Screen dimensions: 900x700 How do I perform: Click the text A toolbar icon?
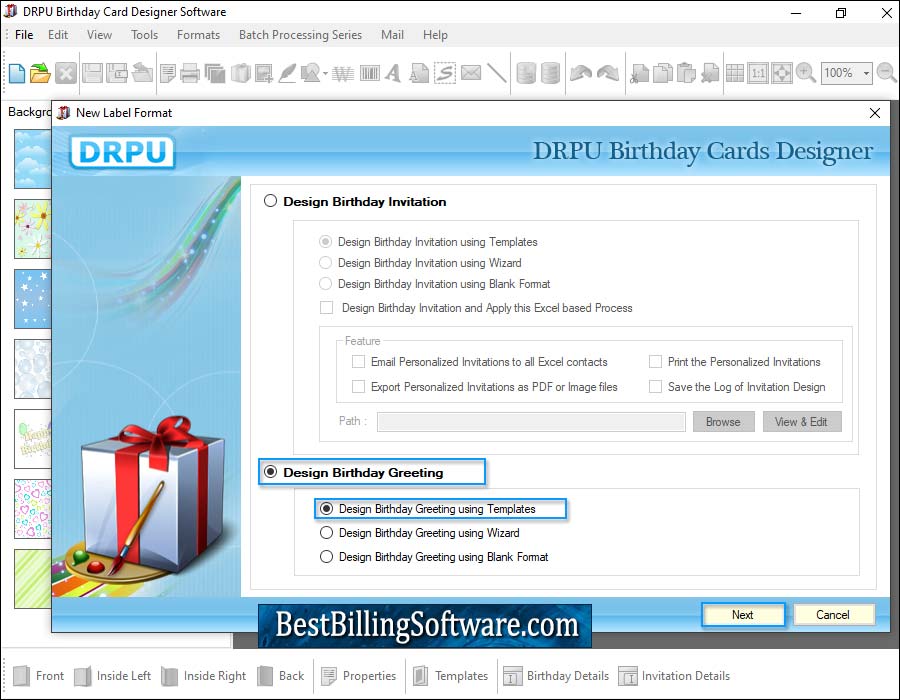pyautogui.click(x=393, y=73)
